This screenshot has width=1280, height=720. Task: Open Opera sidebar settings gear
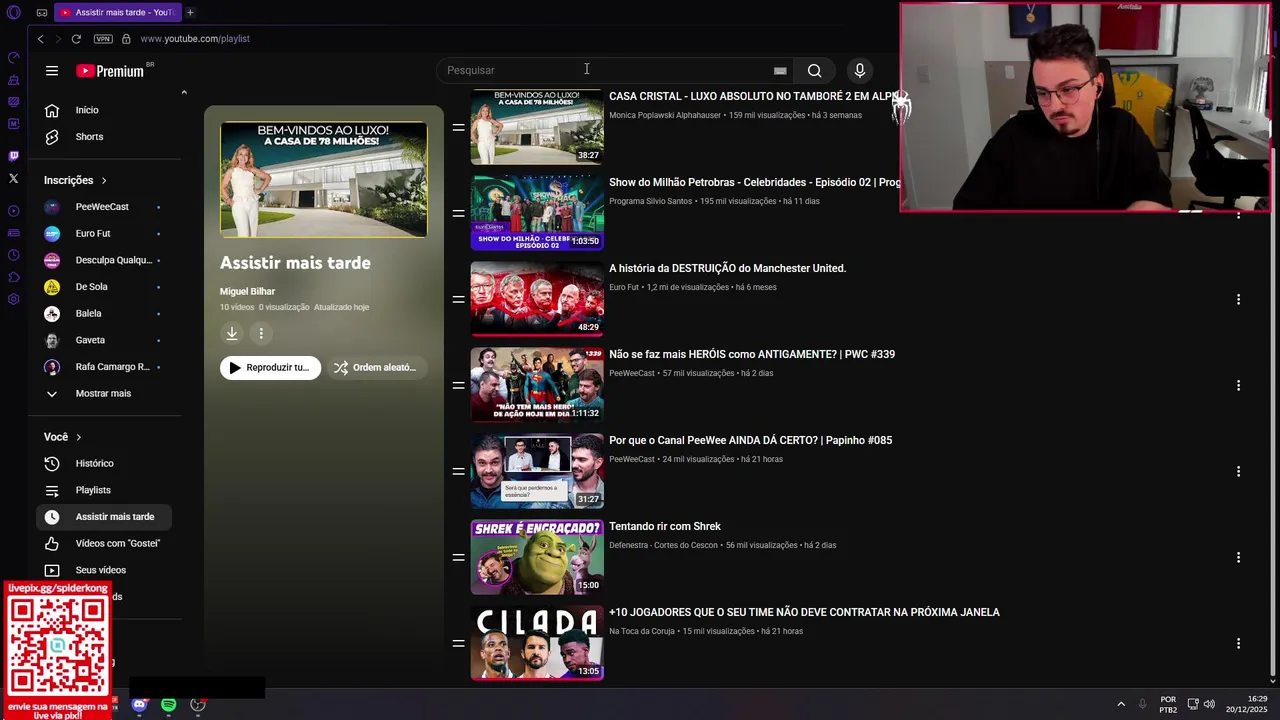(x=13, y=299)
